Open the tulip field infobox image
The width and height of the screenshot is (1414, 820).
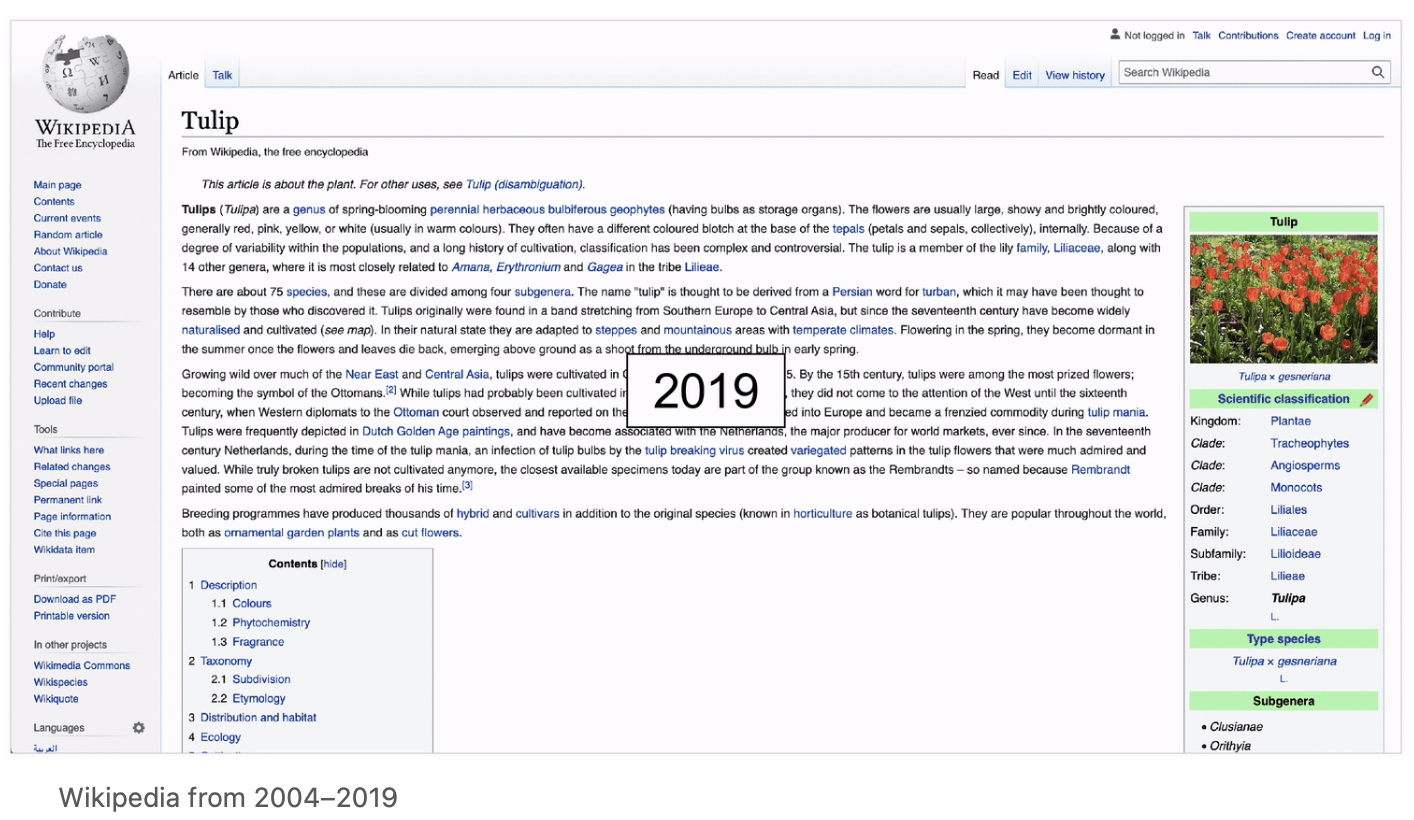click(x=1283, y=299)
